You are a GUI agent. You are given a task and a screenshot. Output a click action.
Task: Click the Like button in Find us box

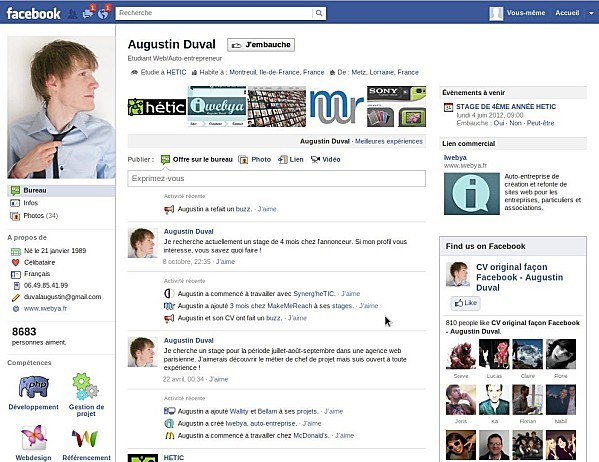tap(465, 303)
